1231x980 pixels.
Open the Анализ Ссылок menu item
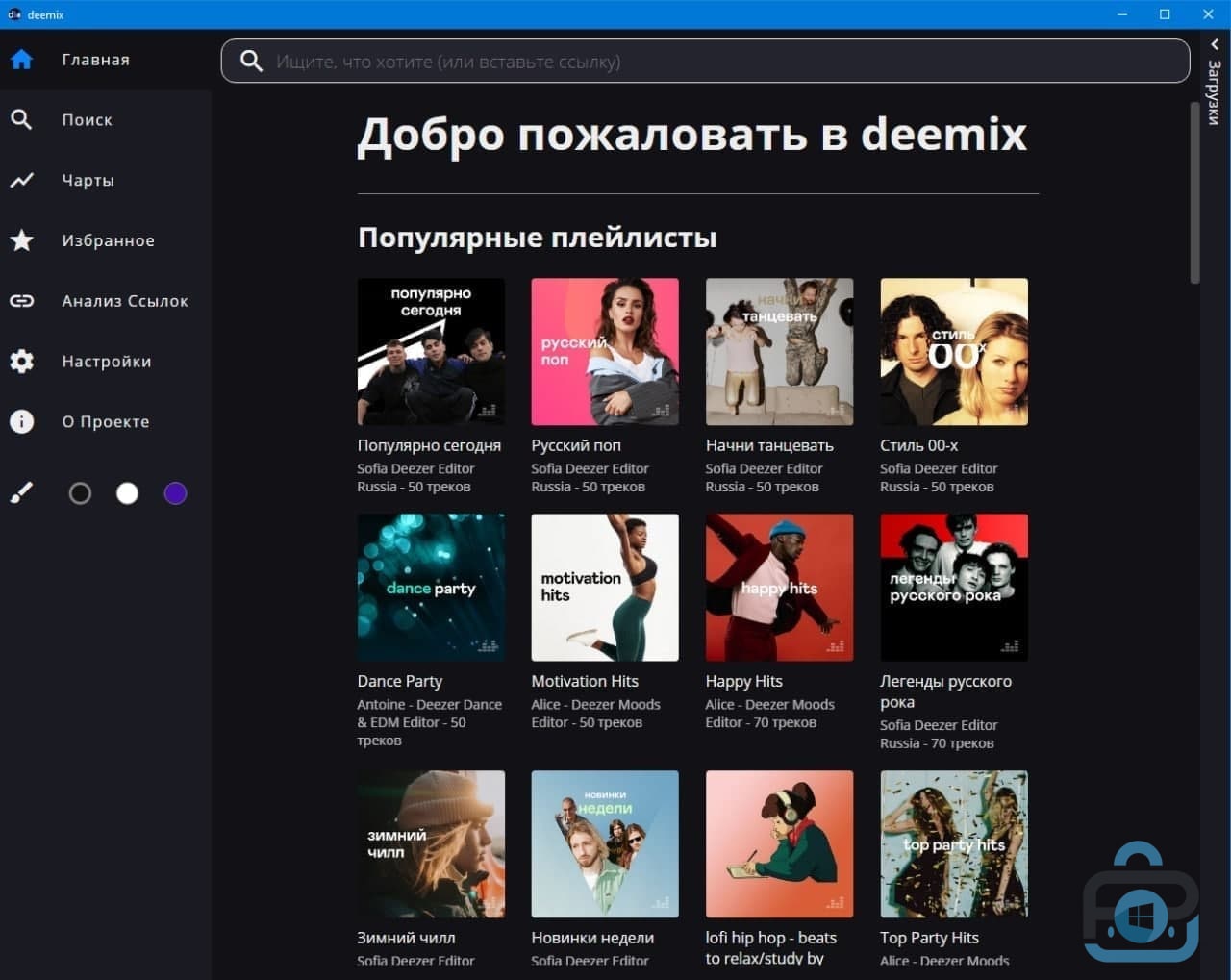click(106, 301)
